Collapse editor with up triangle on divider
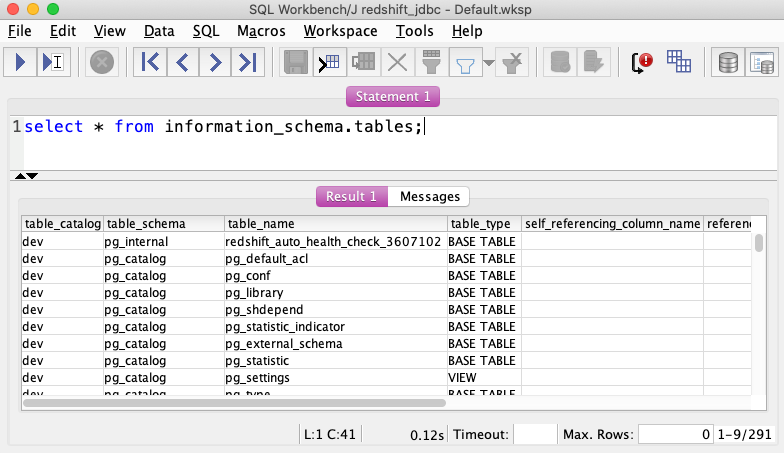Screen dimensions: 784x453 pyautogui.click(x=20, y=176)
